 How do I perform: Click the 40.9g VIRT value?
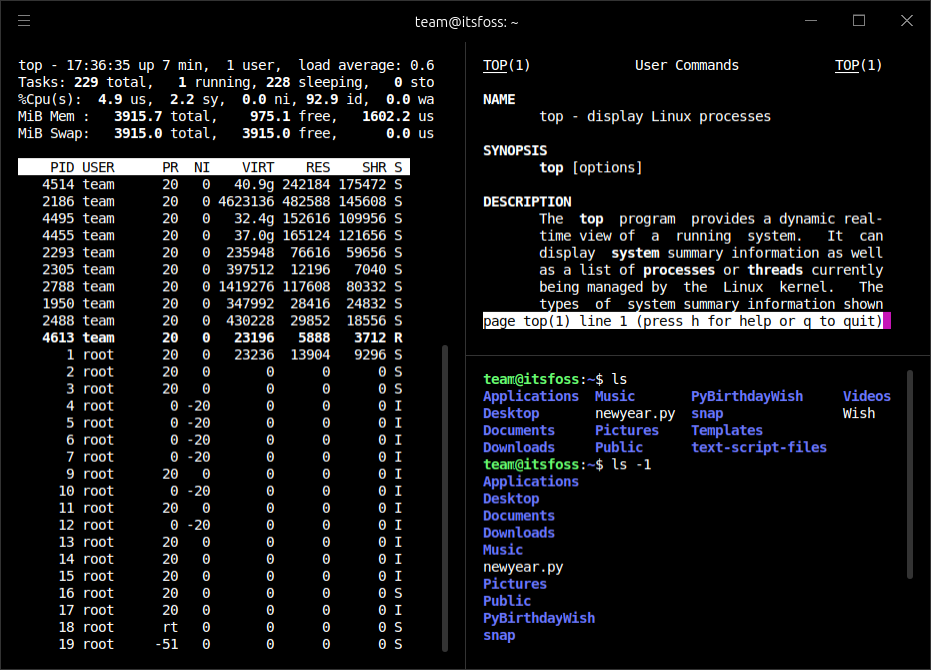[254, 185]
